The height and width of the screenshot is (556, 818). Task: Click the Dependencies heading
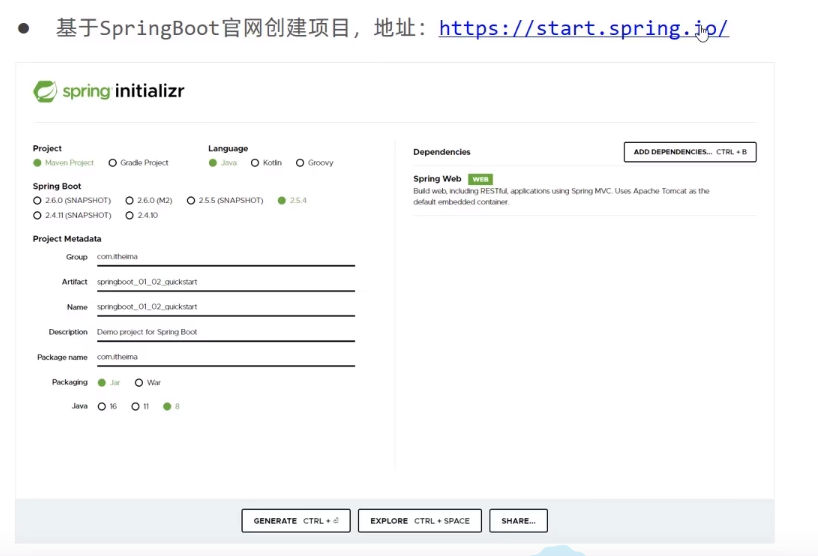[442, 152]
